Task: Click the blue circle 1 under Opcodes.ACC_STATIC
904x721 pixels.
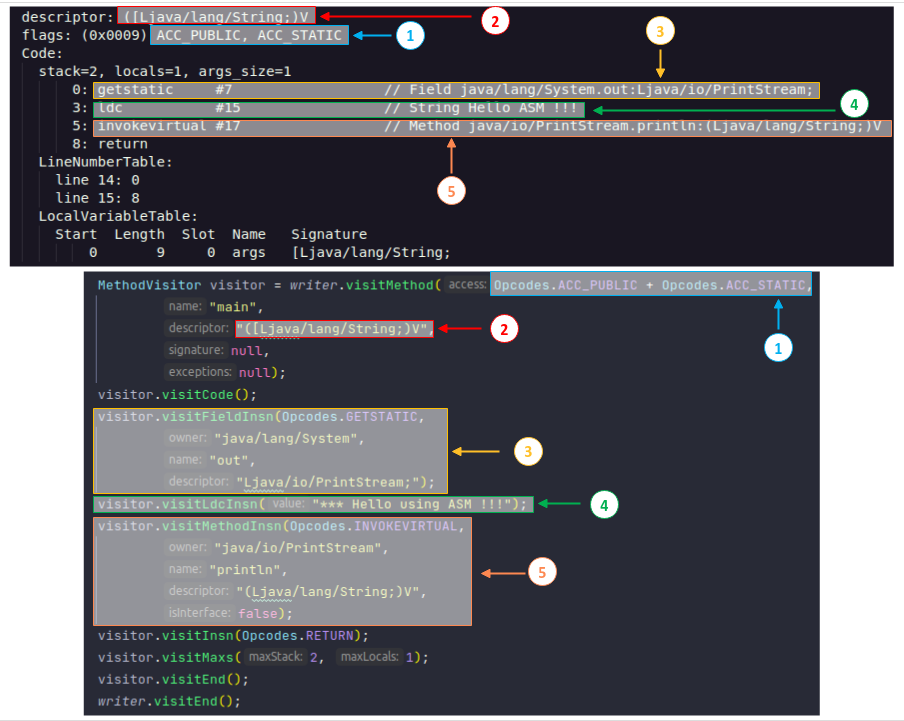Action: [x=778, y=347]
